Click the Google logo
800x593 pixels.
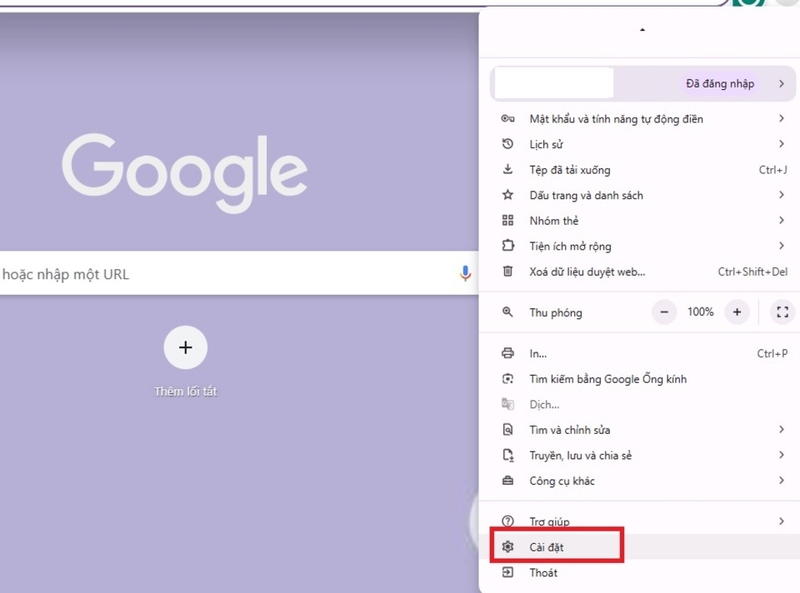click(185, 172)
